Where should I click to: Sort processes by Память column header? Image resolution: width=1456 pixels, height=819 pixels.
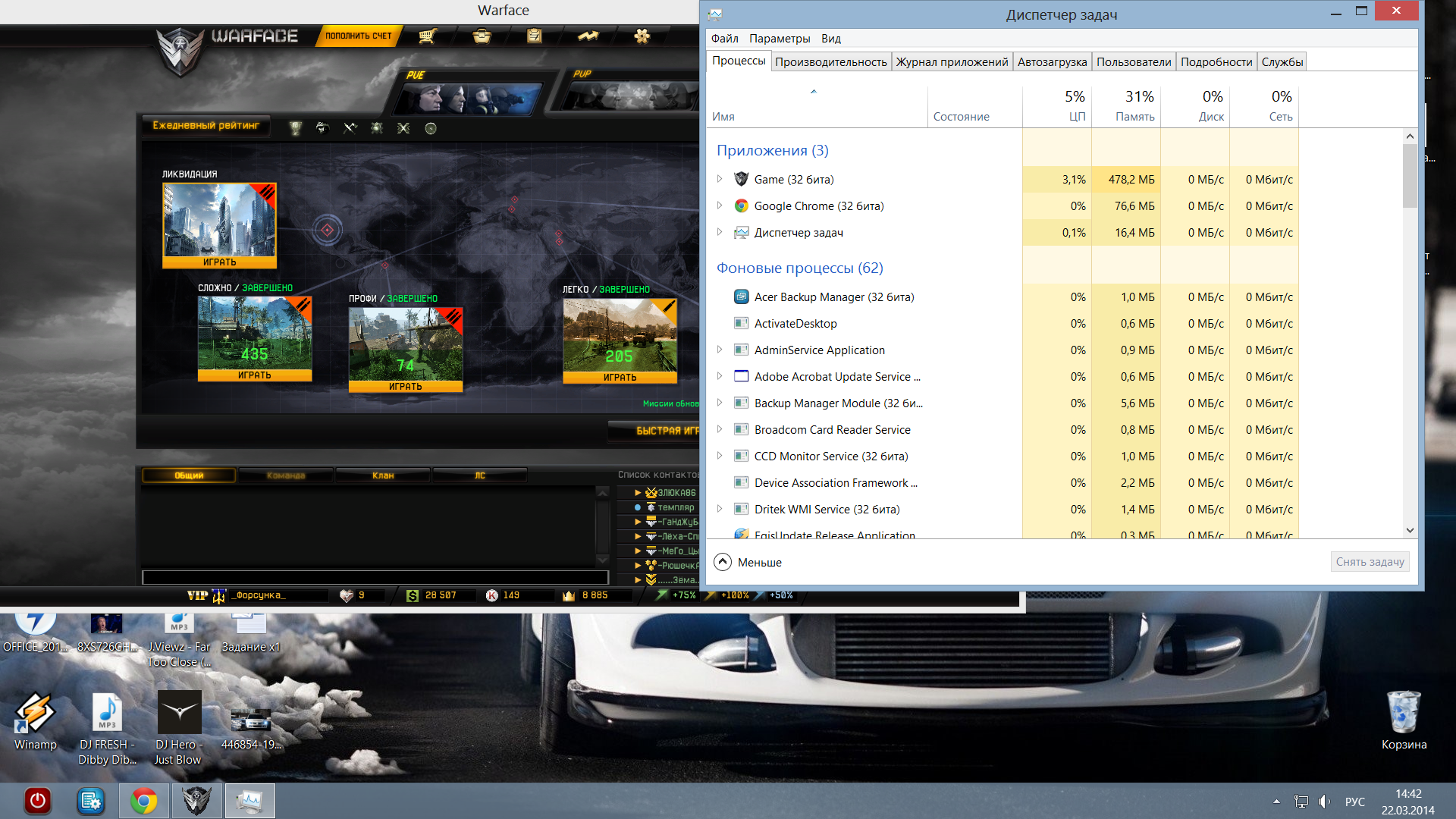click(x=1125, y=105)
